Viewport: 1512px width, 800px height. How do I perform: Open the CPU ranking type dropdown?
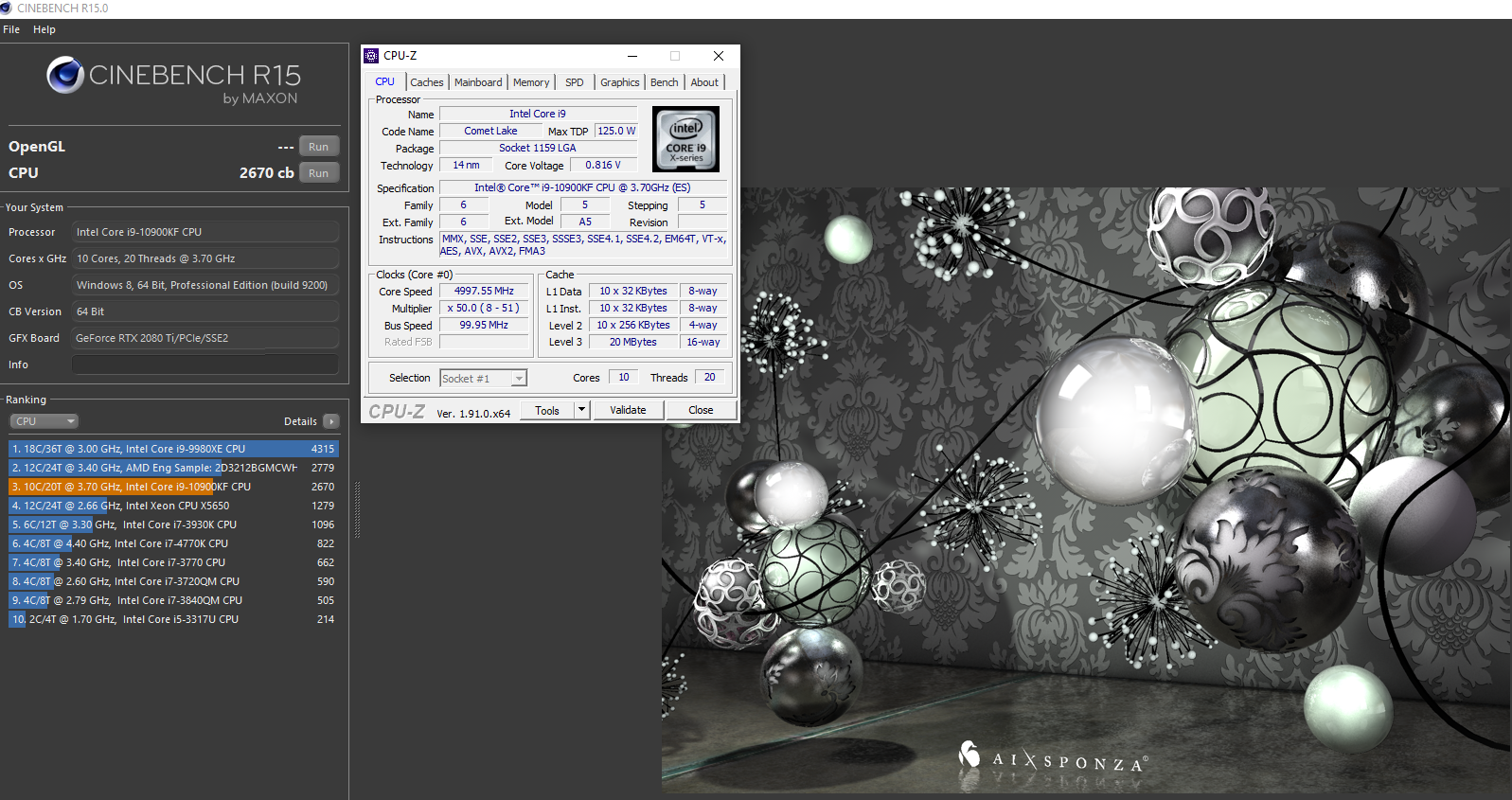tap(44, 421)
